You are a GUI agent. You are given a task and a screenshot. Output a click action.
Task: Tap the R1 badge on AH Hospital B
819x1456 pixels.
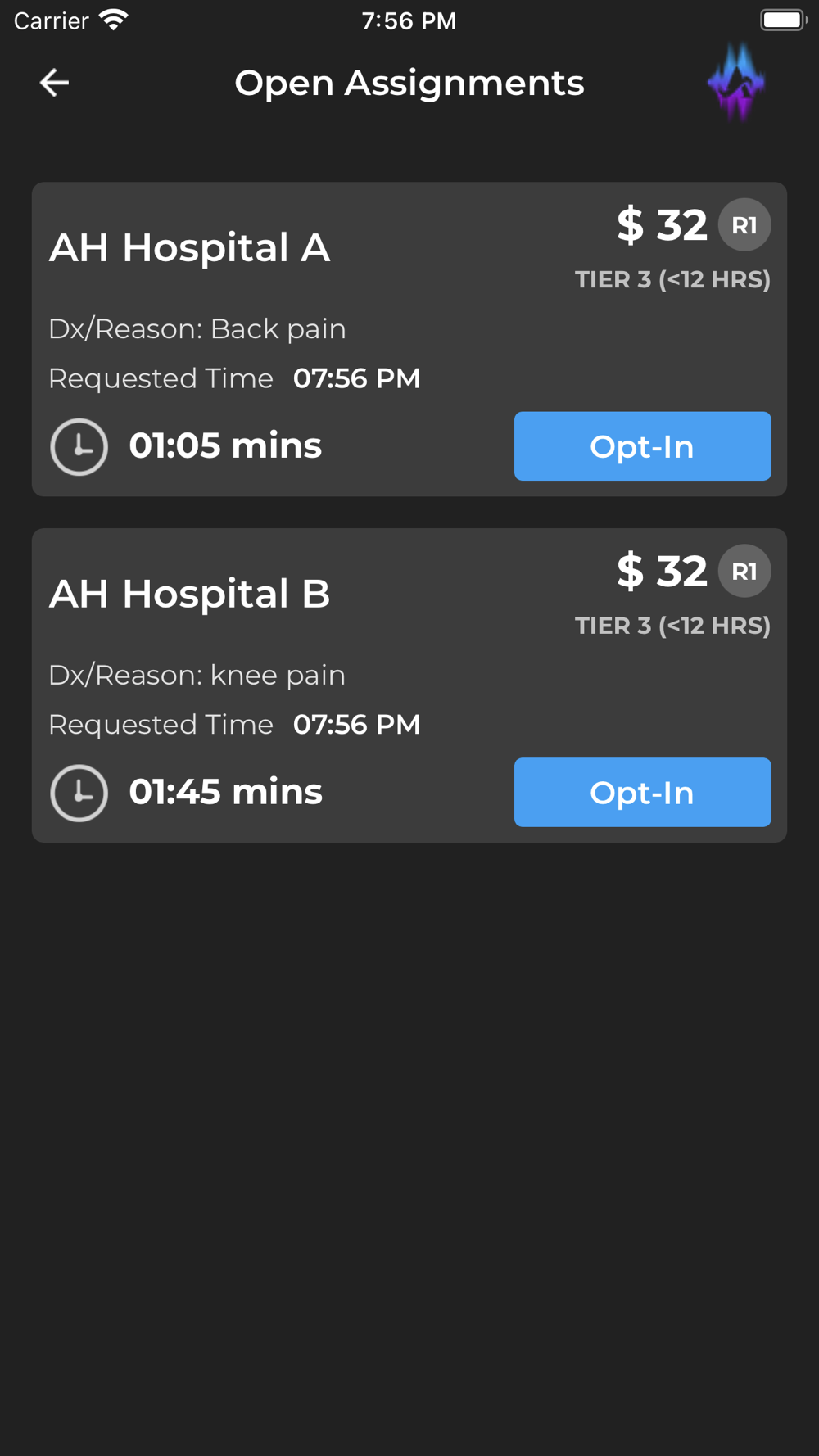click(x=744, y=571)
